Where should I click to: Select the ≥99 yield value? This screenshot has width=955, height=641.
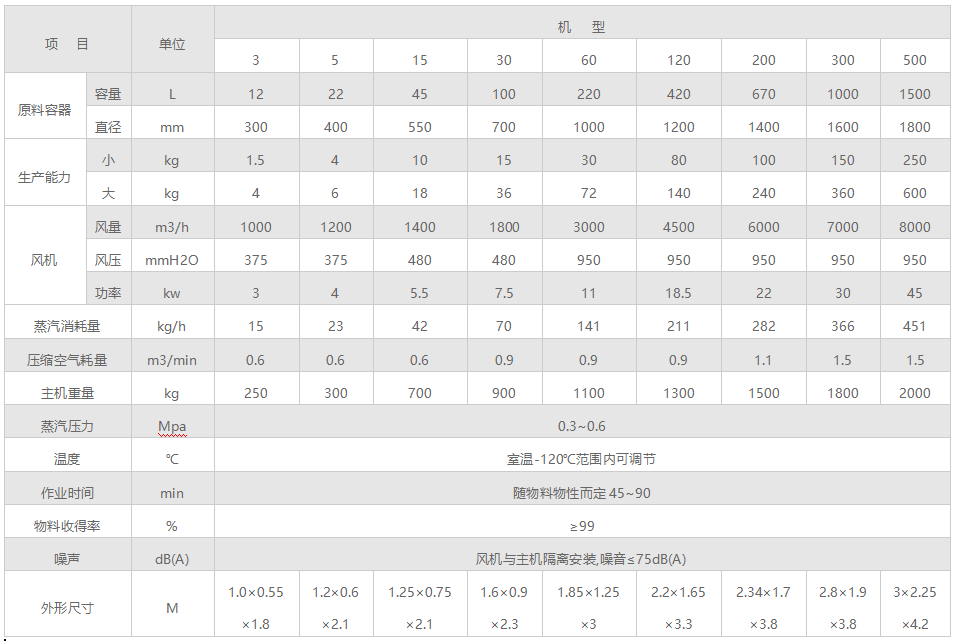[581, 526]
